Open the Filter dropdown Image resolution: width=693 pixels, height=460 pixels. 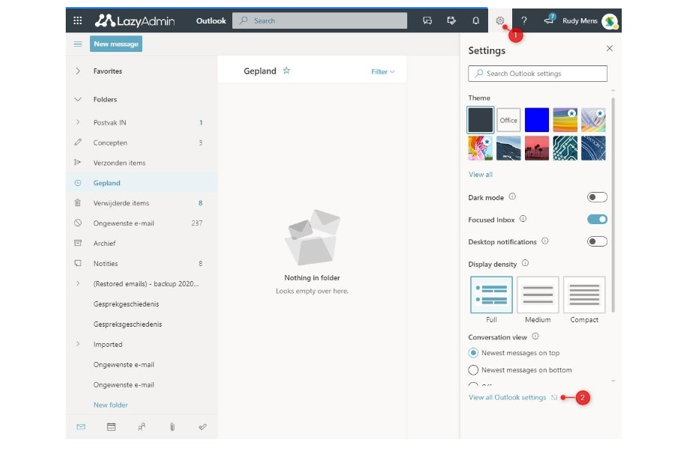tap(383, 72)
